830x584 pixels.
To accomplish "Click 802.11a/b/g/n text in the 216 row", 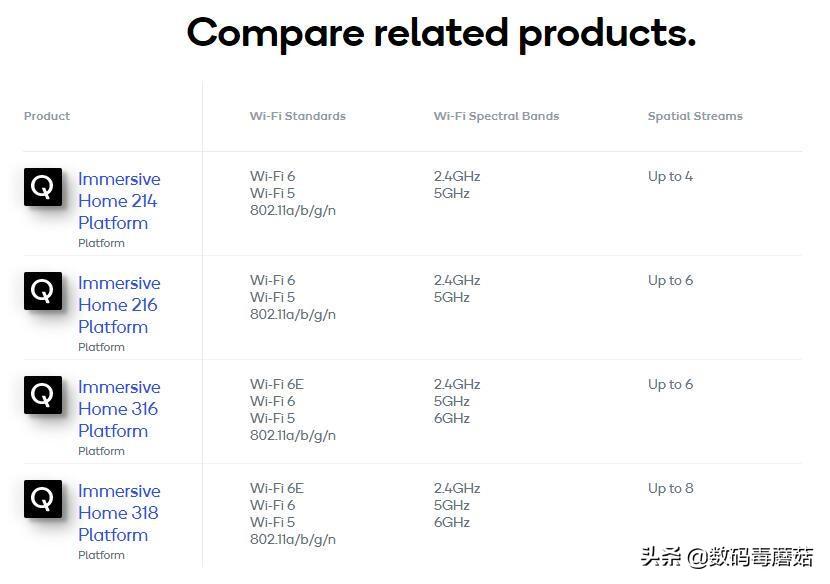I will click(293, 315).
